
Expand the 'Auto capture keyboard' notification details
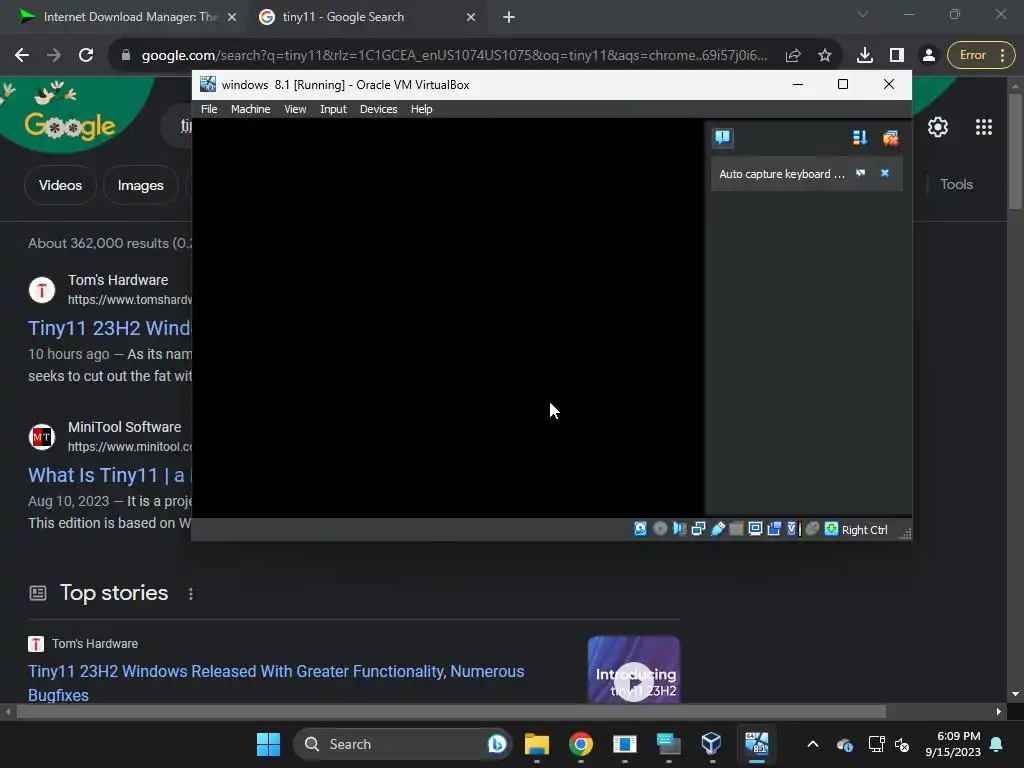coord(861,173)
